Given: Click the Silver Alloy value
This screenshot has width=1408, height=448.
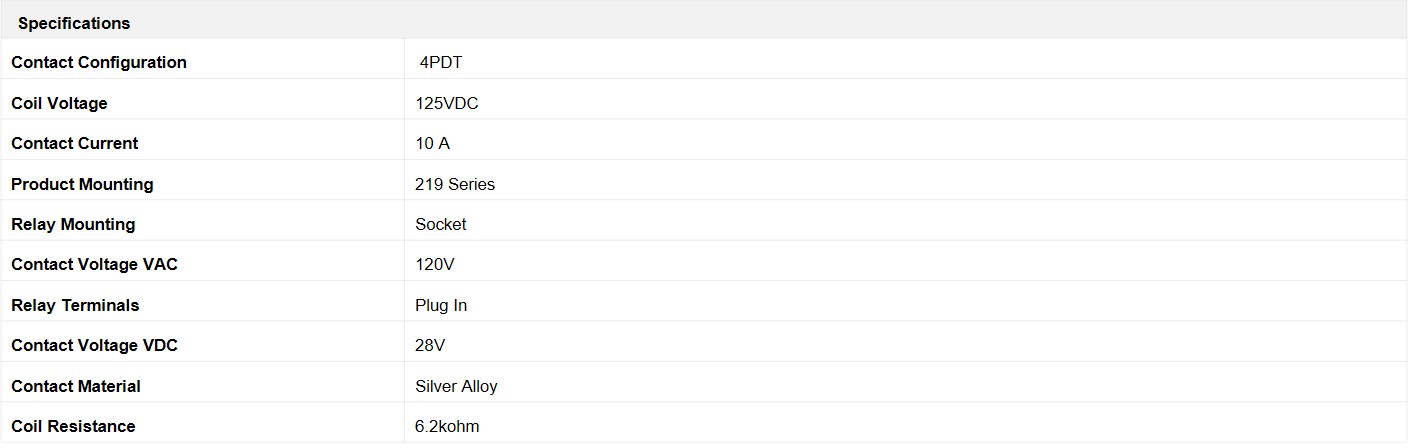Looking at the screenshot, I should point(456,386).
